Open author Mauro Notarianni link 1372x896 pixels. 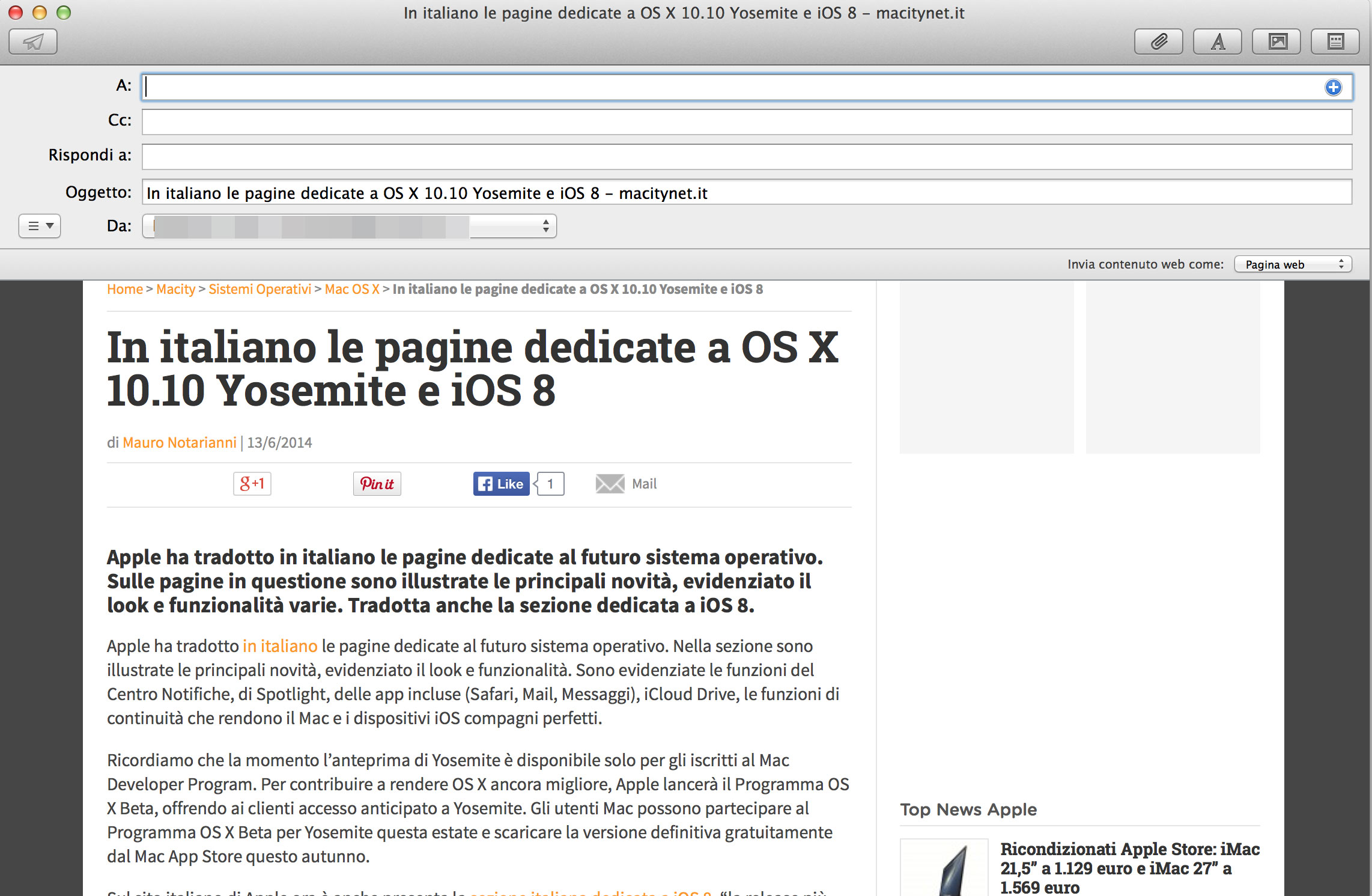click(180, 443)
